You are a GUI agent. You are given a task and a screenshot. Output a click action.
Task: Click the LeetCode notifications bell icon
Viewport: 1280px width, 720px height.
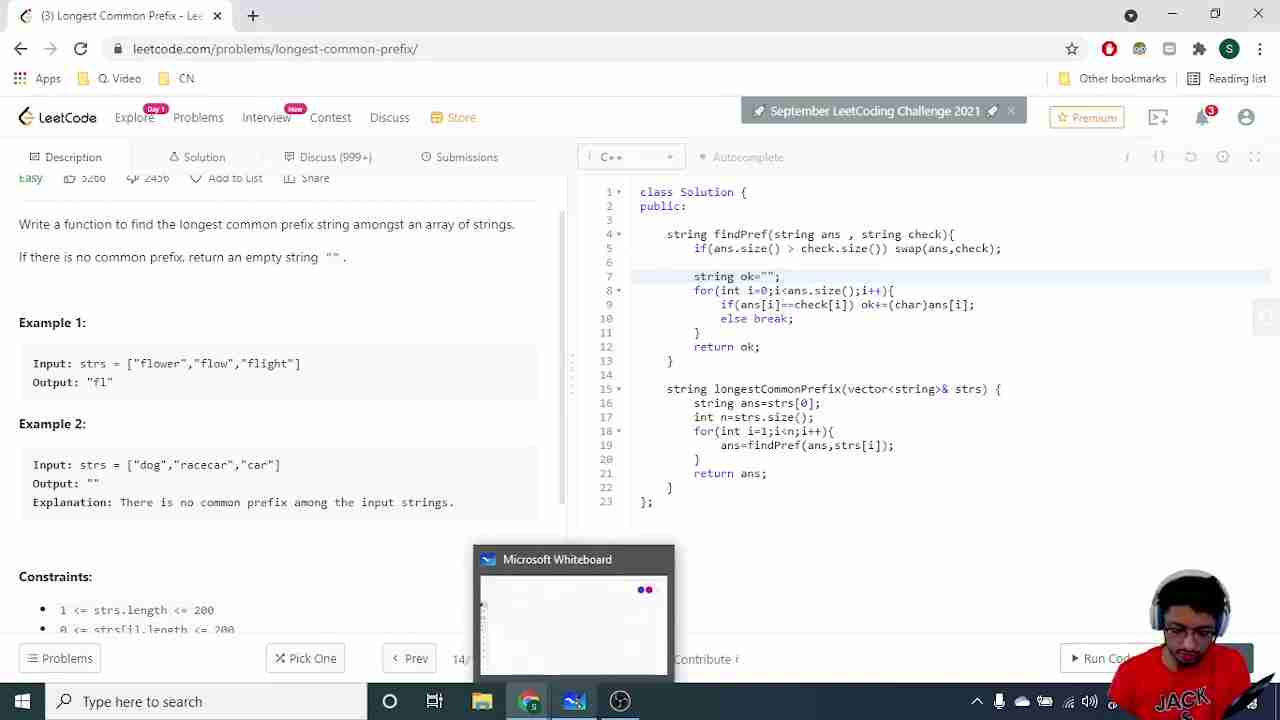point(1202,118)
